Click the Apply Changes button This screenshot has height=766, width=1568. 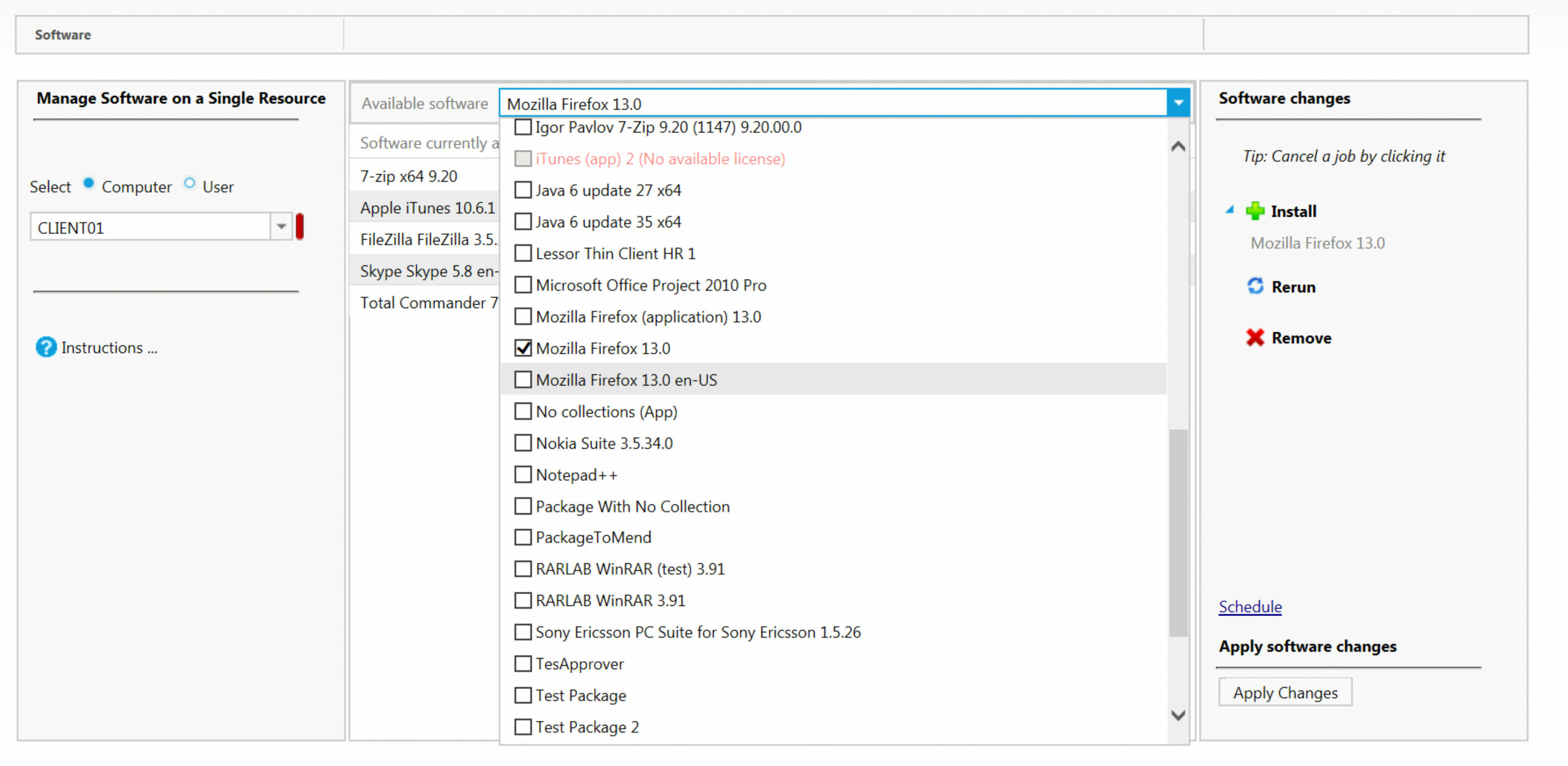1285,692
